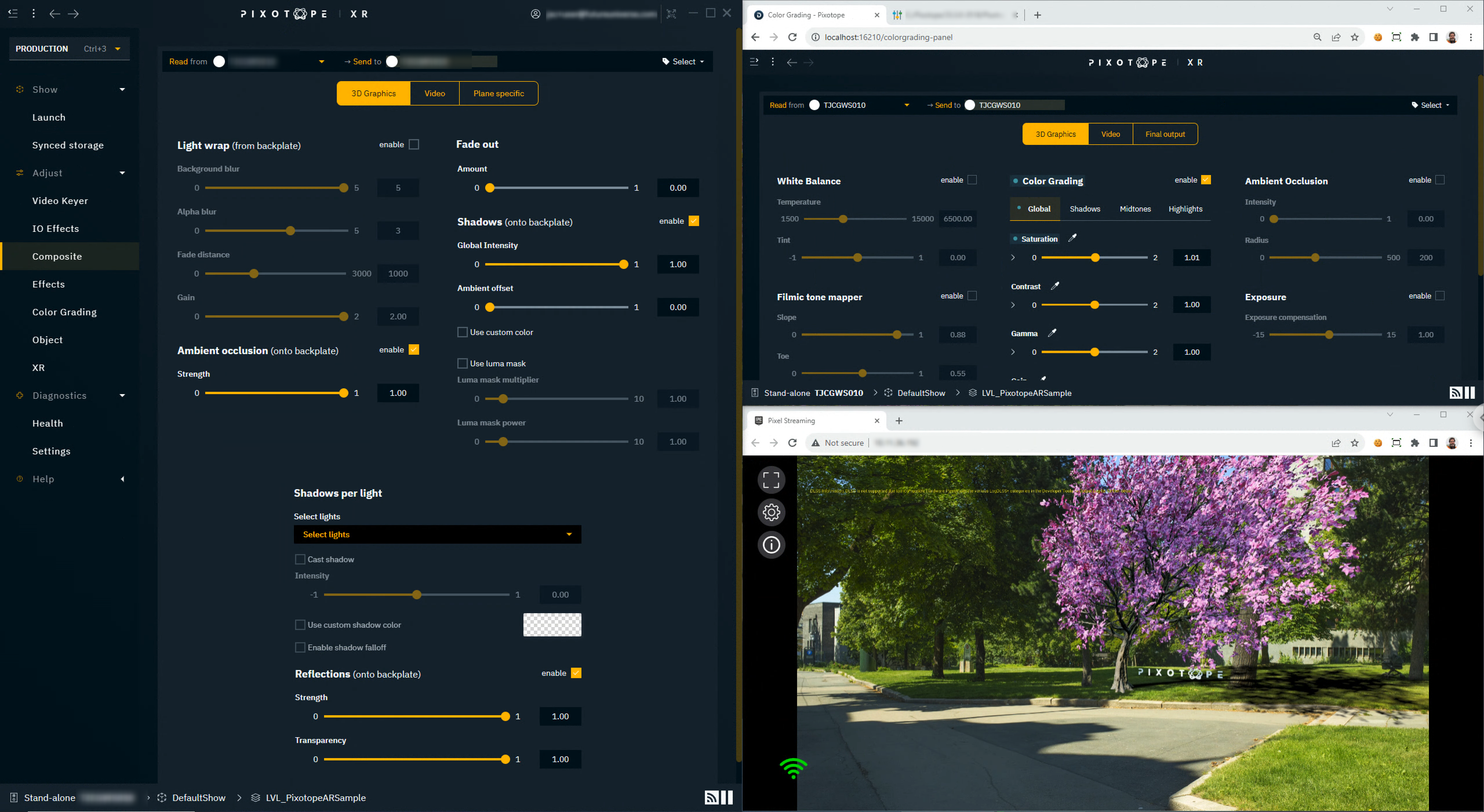Click the custom shadow color swatch
The height and width of the screenshot is (812, 1484).
[x=552, y=625]
